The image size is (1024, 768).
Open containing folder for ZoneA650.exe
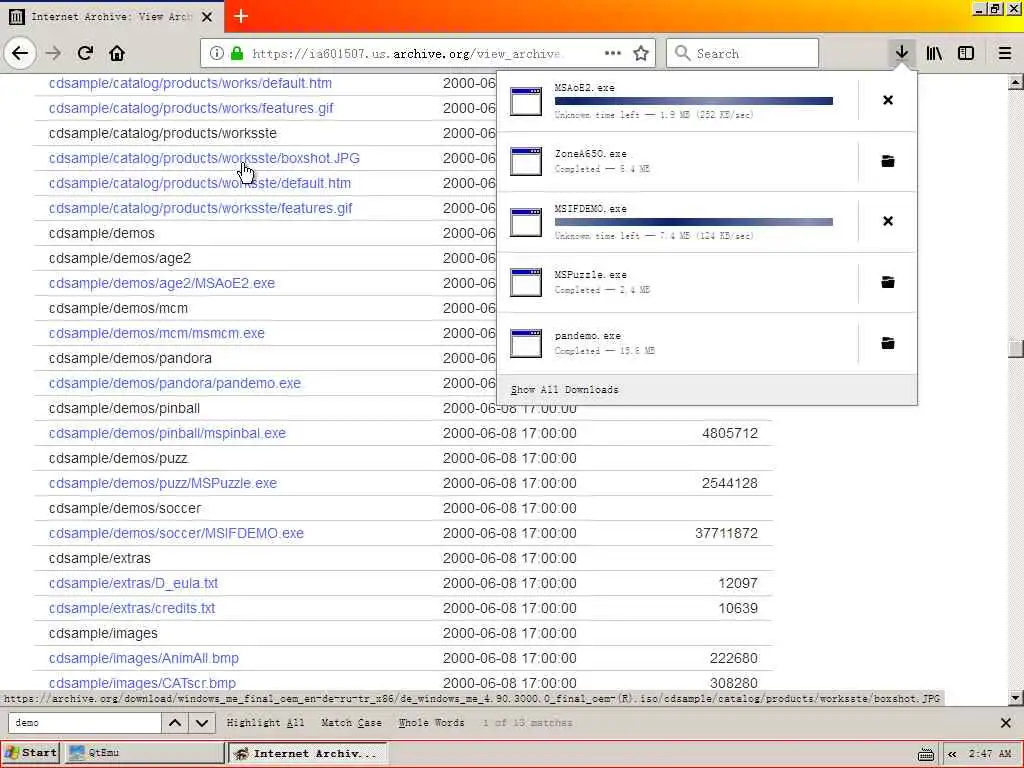coord(888,161)
